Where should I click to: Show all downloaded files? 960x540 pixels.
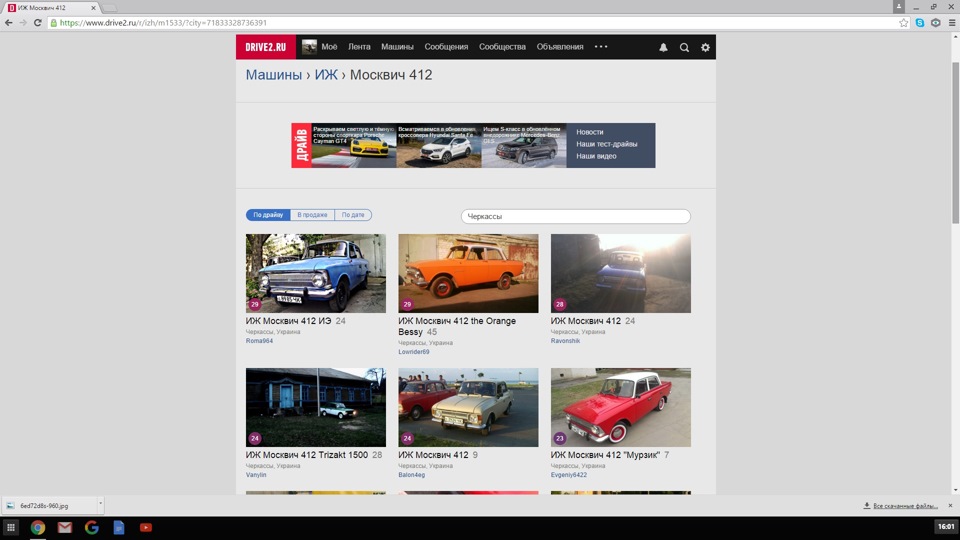click(901, 506)
